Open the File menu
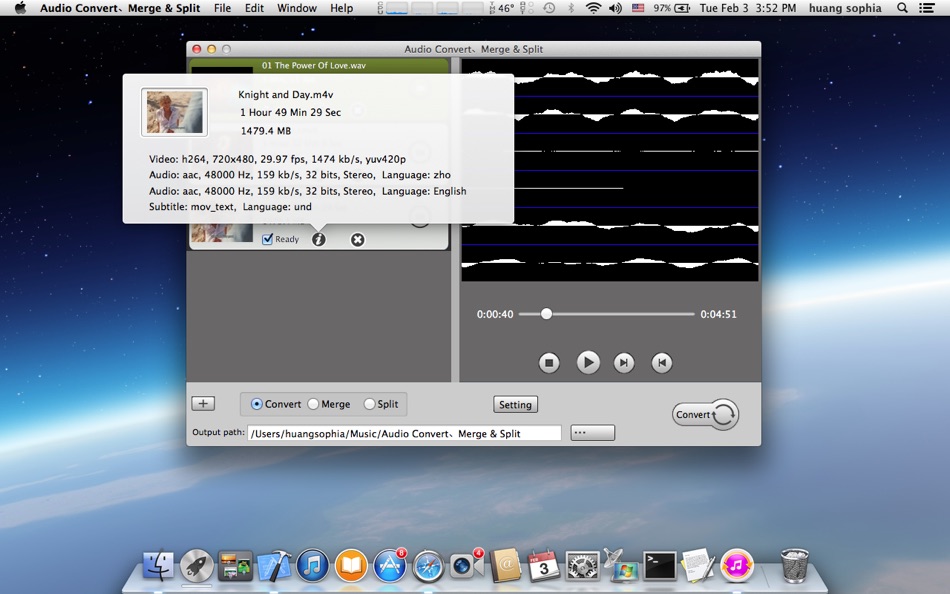Viewport: 950px width, 594px height. pyautogui.click(x=222, y=8)
